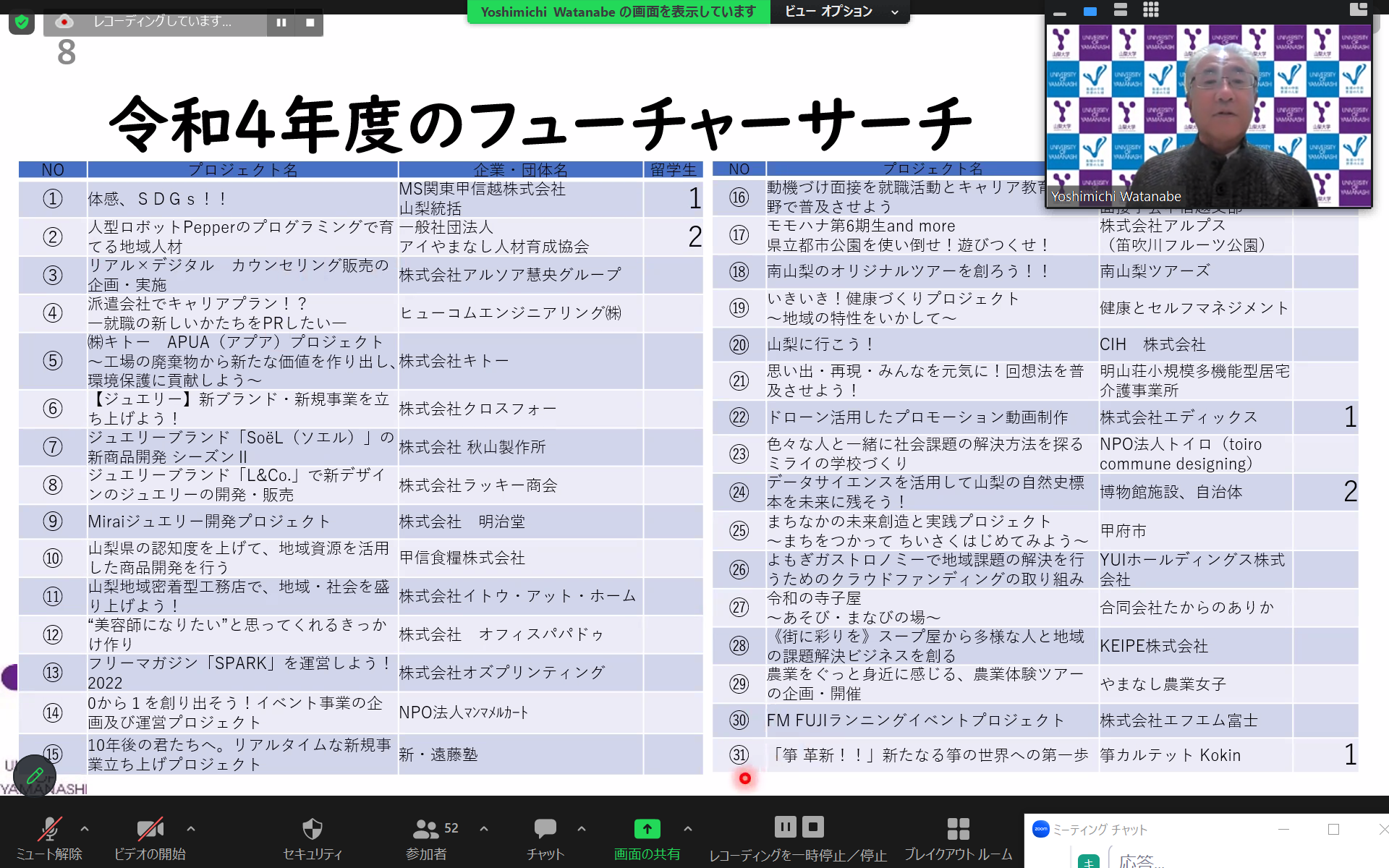This screenshot has height=868, width=1389.
Task: Open the Chat panel icon
Action: (545, 829)
